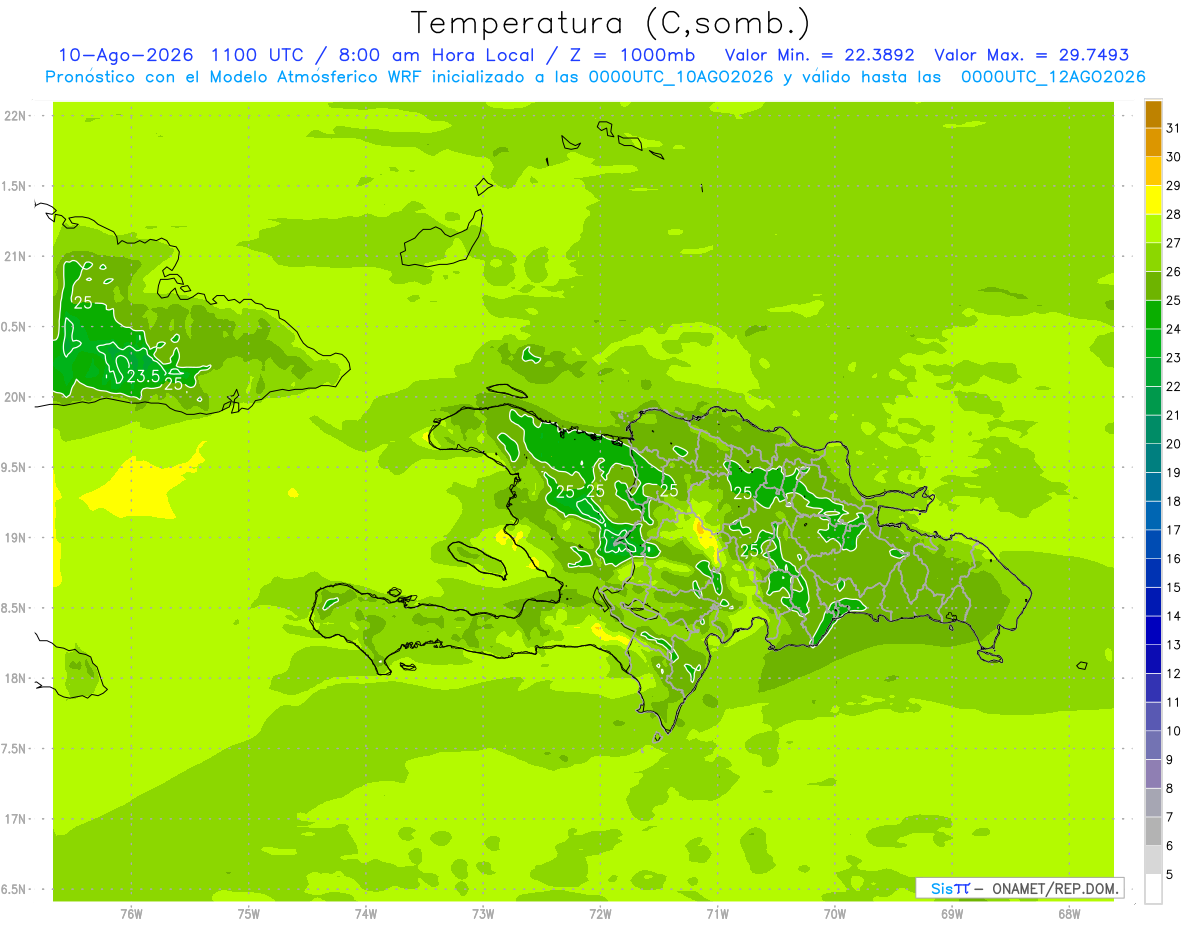Click the "Valor Max. = 29.7493" value

(x=1031, y=55)
